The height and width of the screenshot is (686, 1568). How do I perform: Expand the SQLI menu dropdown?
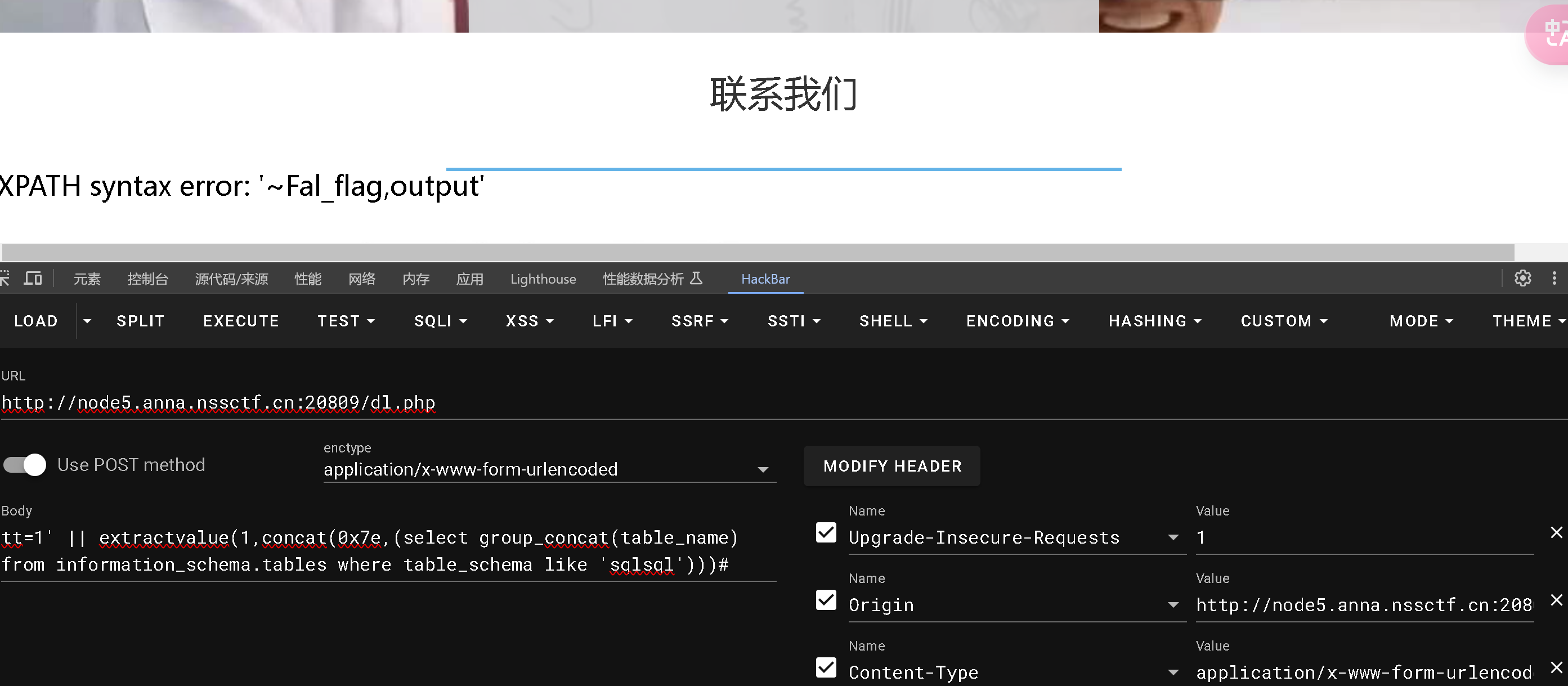[x=440, y=321]
